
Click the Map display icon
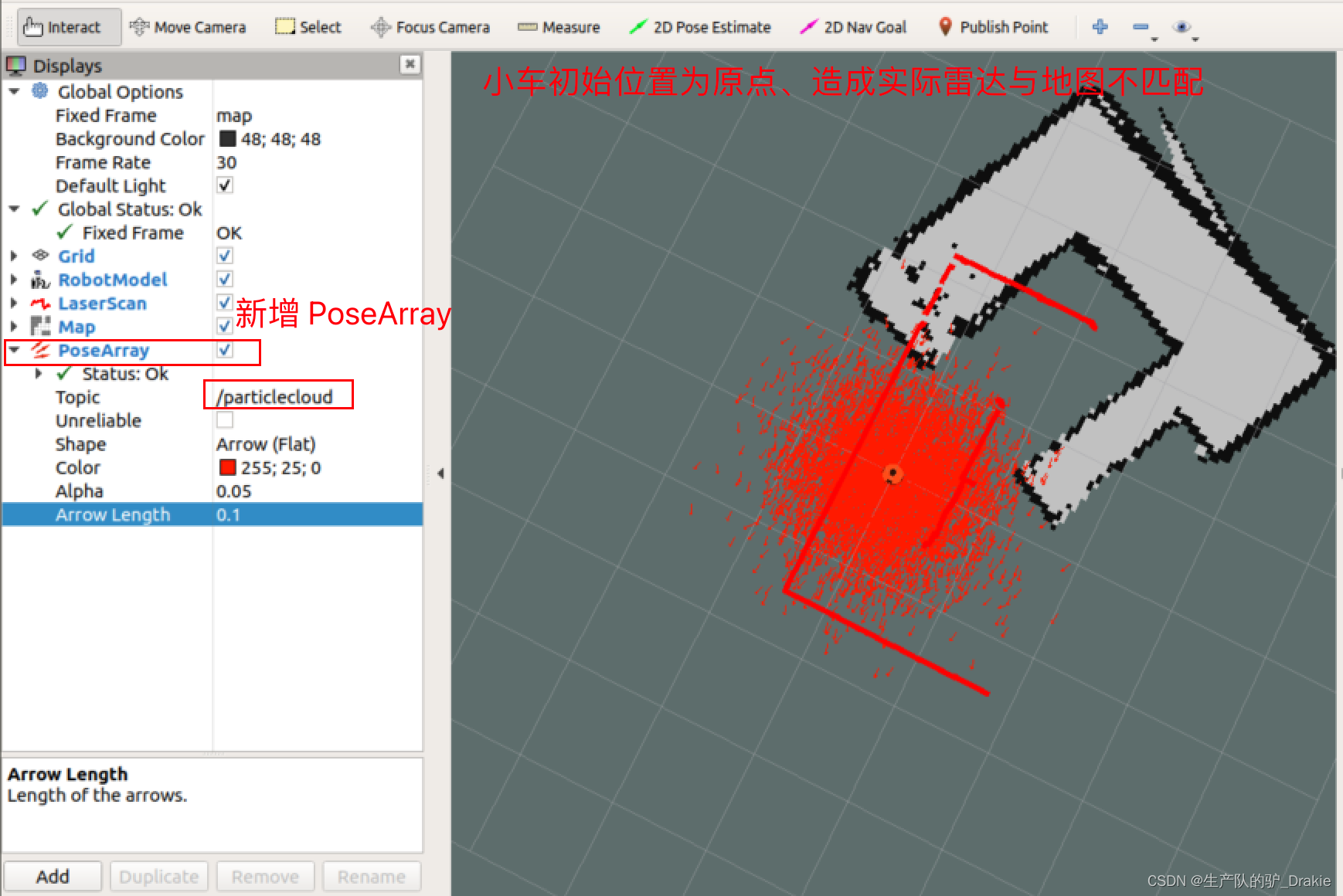pyautogui.click(x=40, y=327)
